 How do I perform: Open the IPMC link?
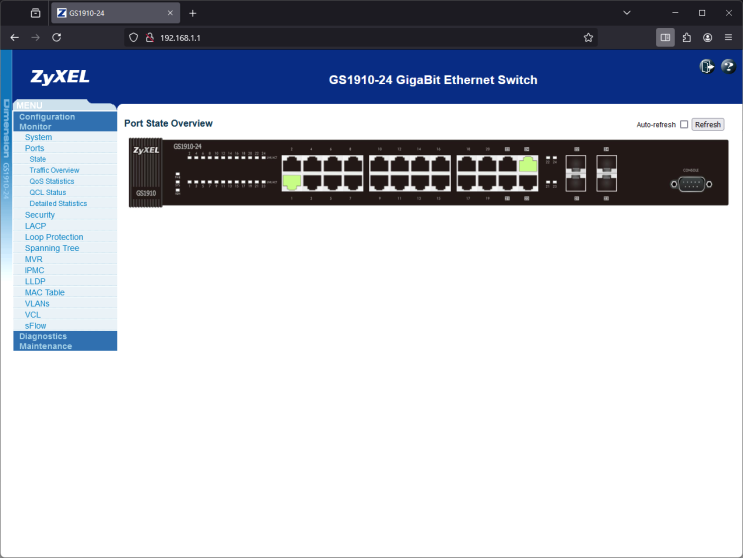[x=35, y=270]
